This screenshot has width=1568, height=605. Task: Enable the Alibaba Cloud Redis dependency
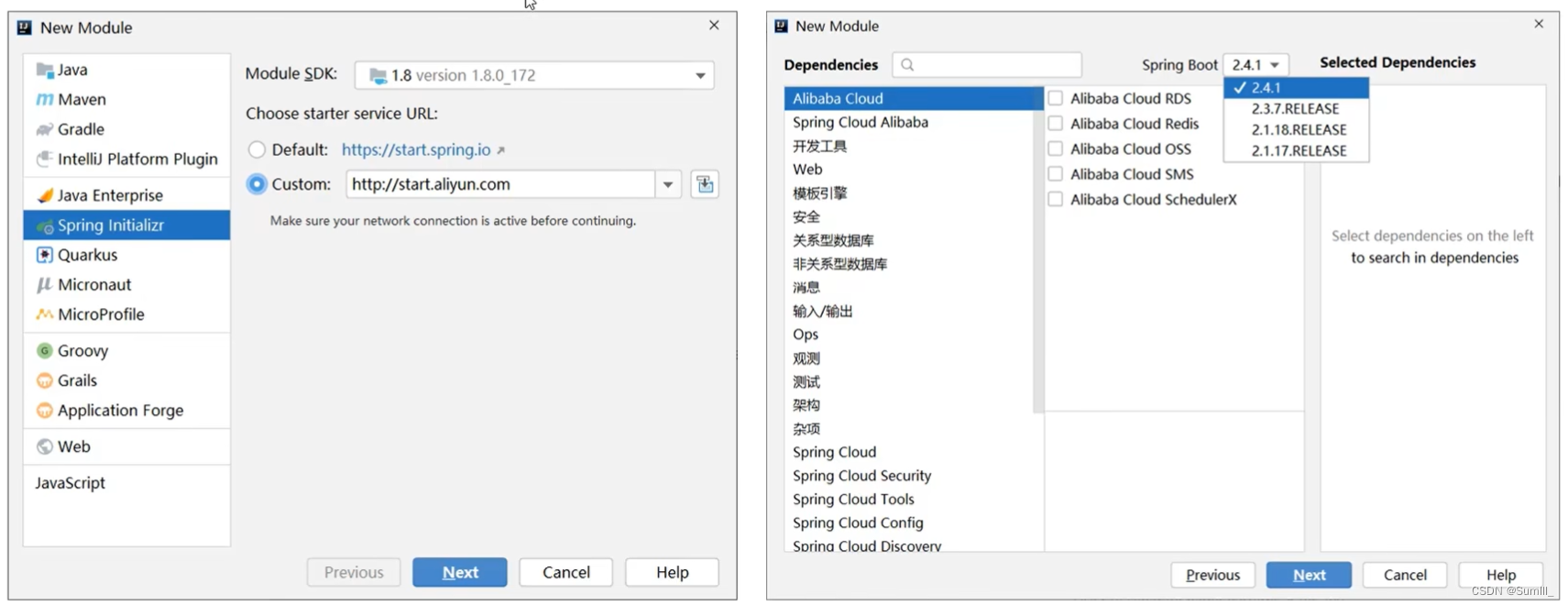[x=1056, y=124]
